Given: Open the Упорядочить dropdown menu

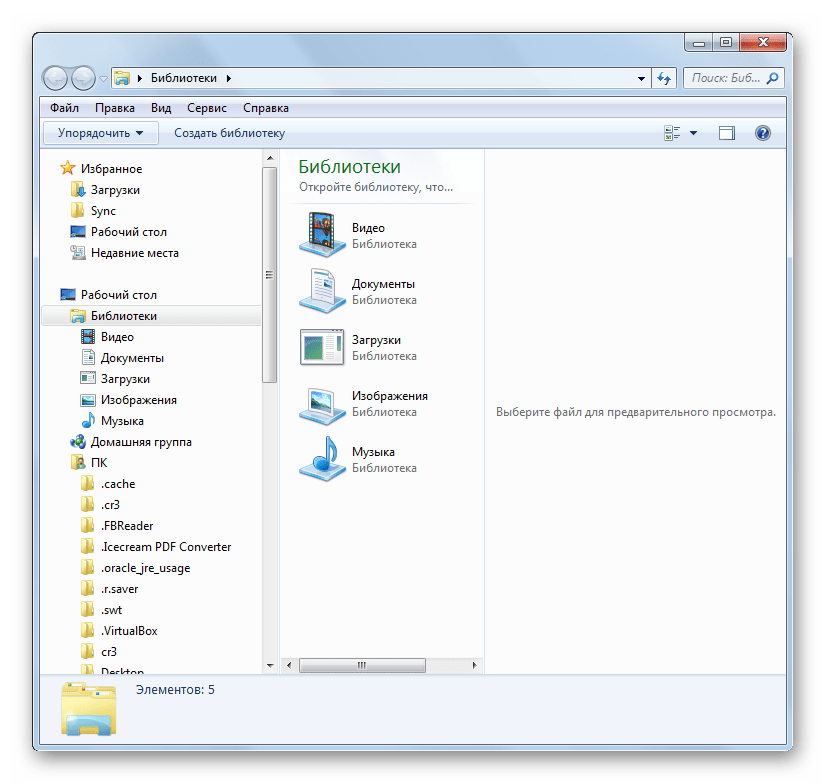Looking at the screenshot, I should pos(100,133).
